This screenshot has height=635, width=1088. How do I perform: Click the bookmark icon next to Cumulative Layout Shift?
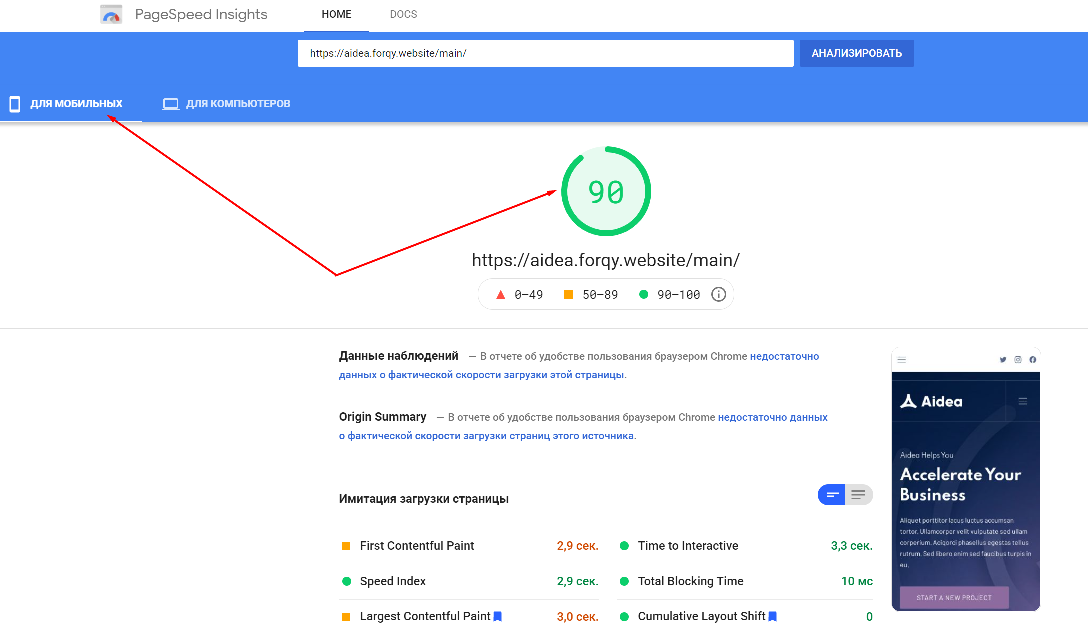coord(772,617)
